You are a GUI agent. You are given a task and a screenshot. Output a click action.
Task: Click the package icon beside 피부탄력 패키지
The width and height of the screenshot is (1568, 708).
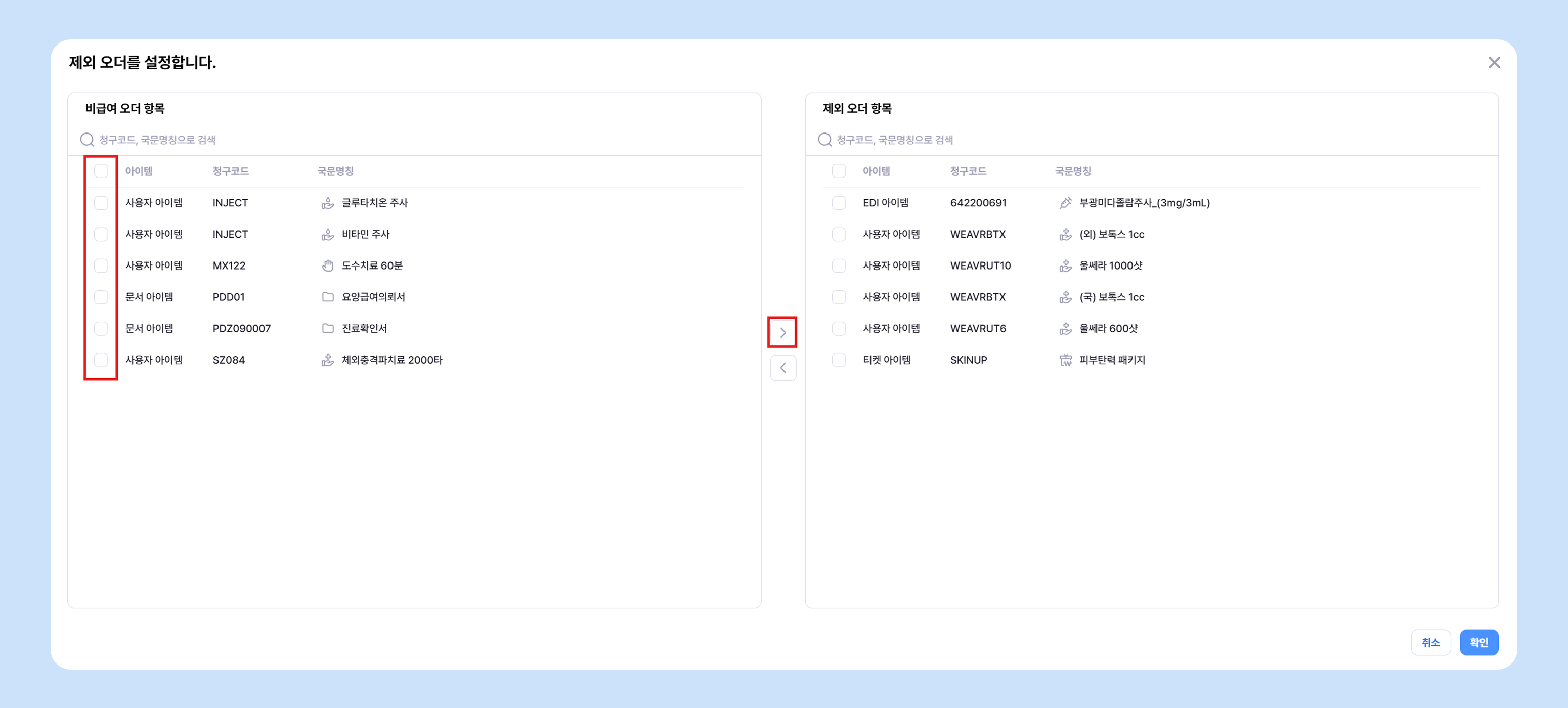(1065, 360)
